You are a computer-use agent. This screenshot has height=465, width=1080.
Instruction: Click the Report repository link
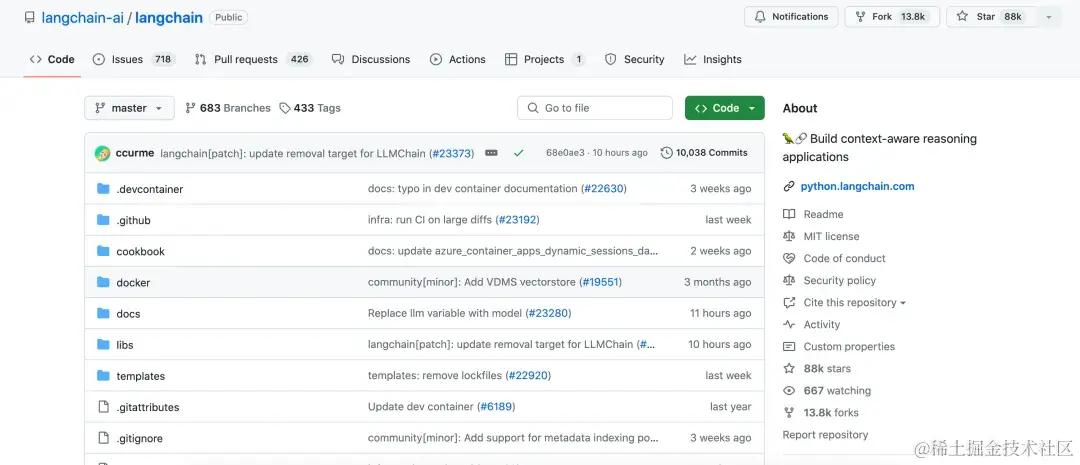coord(825,435)
